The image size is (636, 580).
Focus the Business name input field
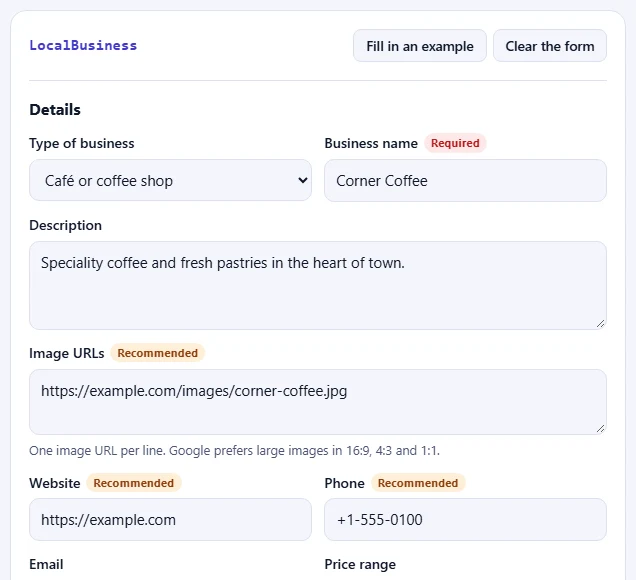(465, 180)
